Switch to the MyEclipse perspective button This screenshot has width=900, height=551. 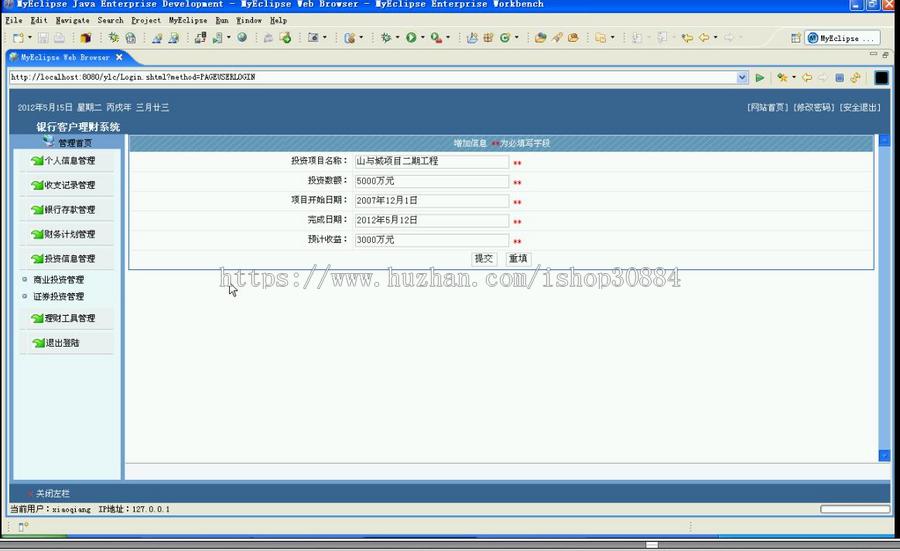(841, 38)
